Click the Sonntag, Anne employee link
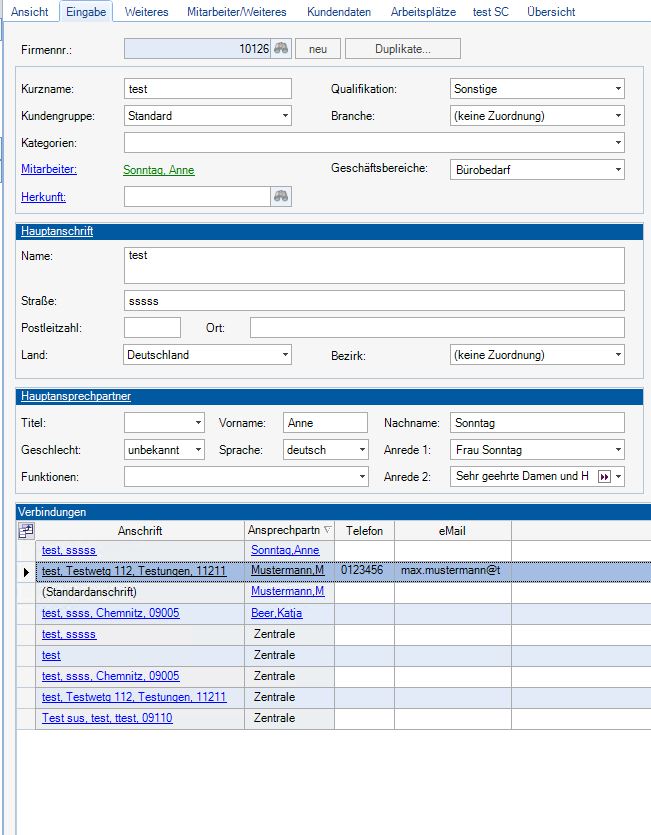 click(x=159, y=171)
